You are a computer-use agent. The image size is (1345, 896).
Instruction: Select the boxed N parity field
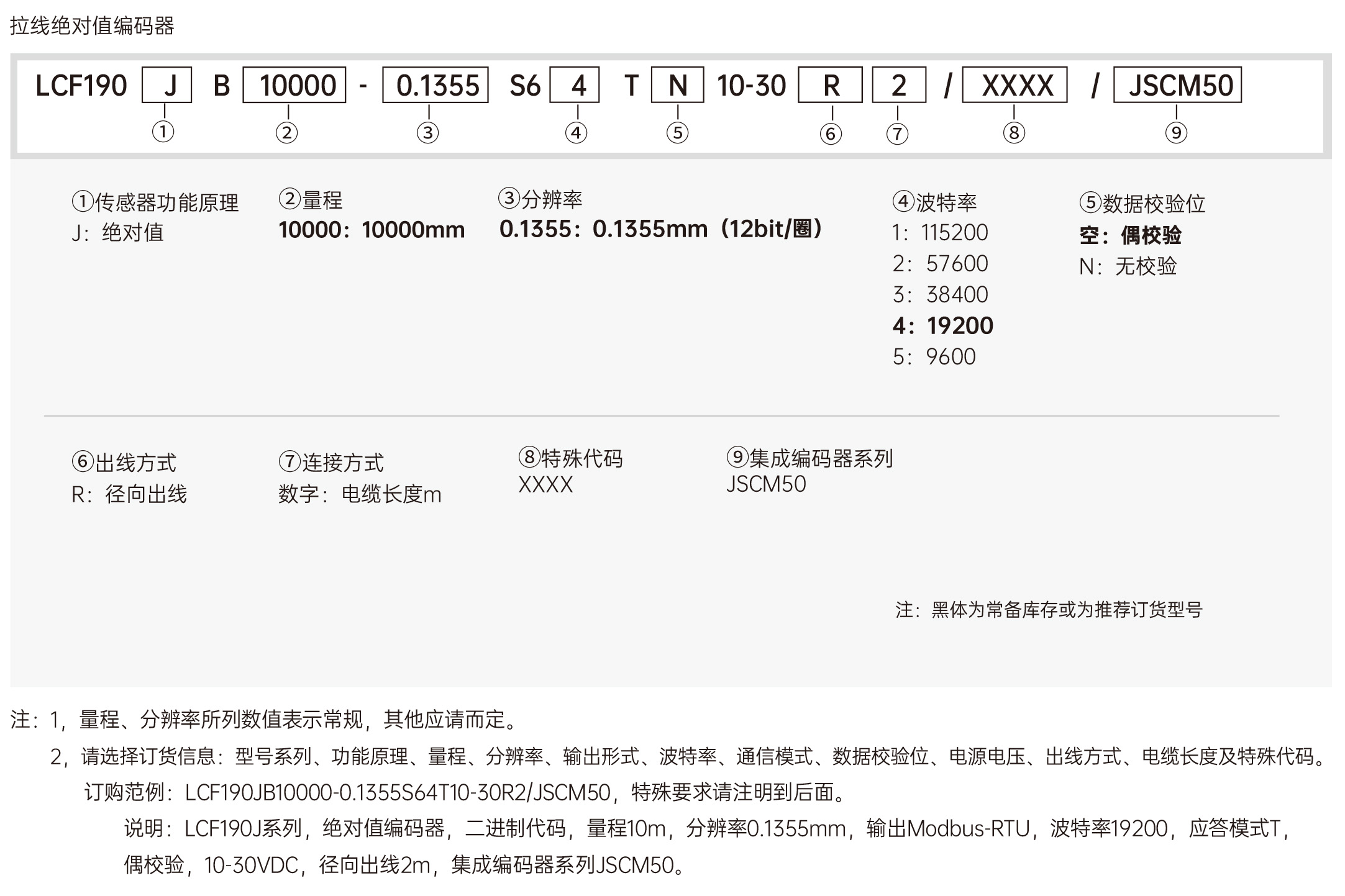677,85
